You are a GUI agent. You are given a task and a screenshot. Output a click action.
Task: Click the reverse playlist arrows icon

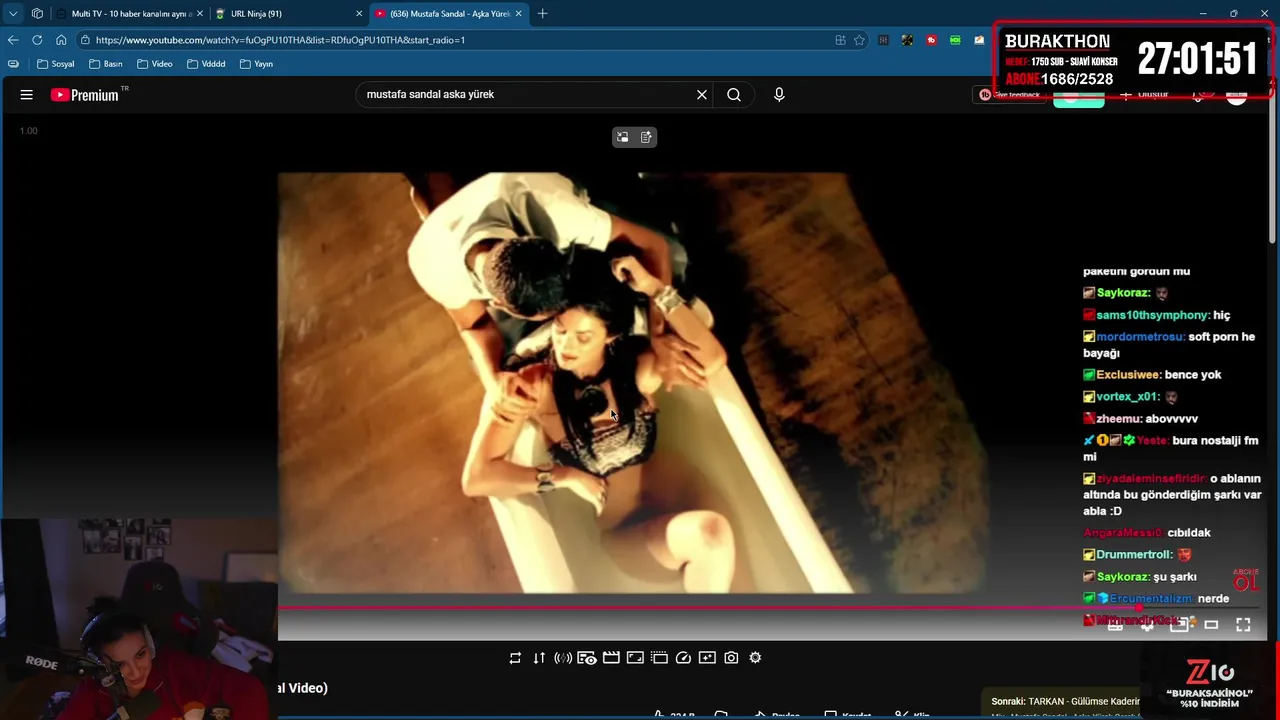point(539,658)
